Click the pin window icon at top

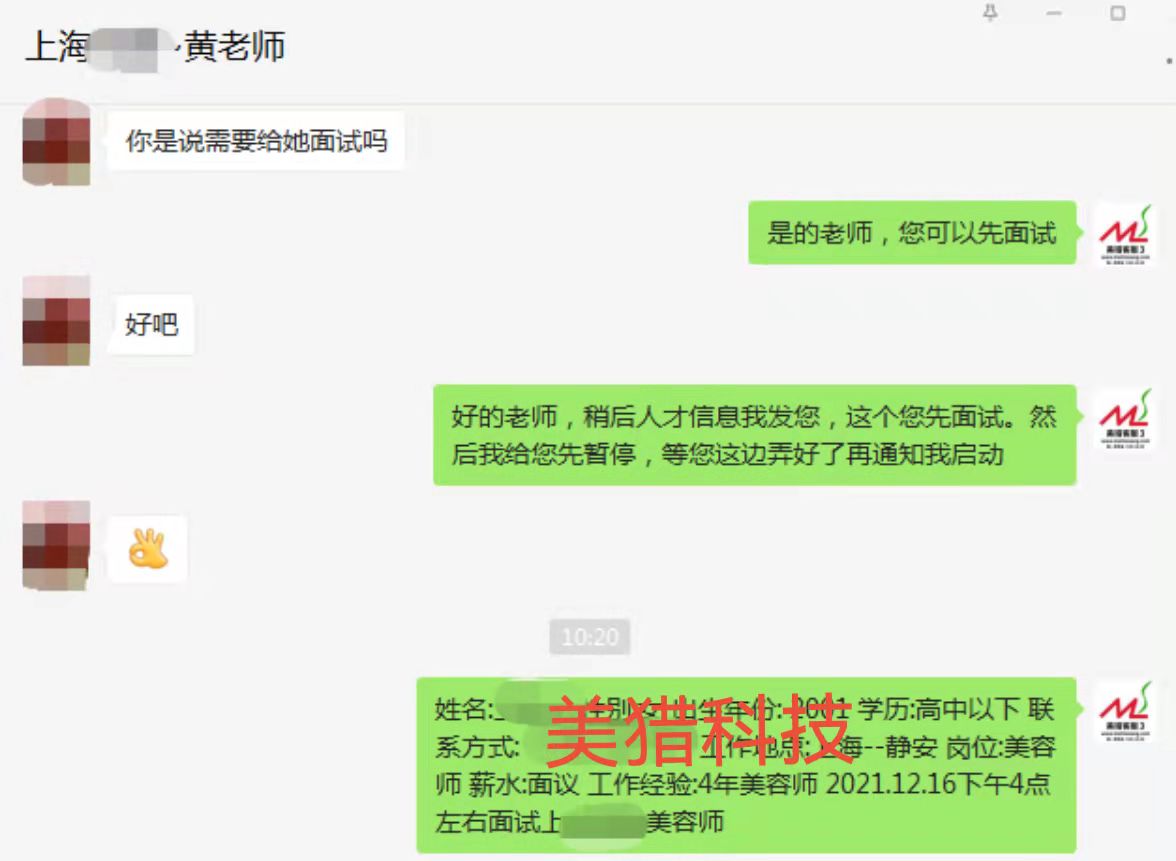coord(990,12)
